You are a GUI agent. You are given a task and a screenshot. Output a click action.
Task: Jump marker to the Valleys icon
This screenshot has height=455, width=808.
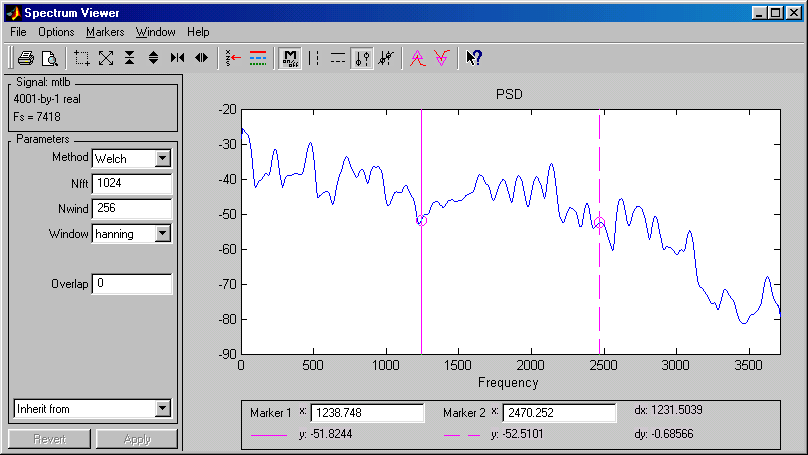pyautogui.click(x=441, y=58)
